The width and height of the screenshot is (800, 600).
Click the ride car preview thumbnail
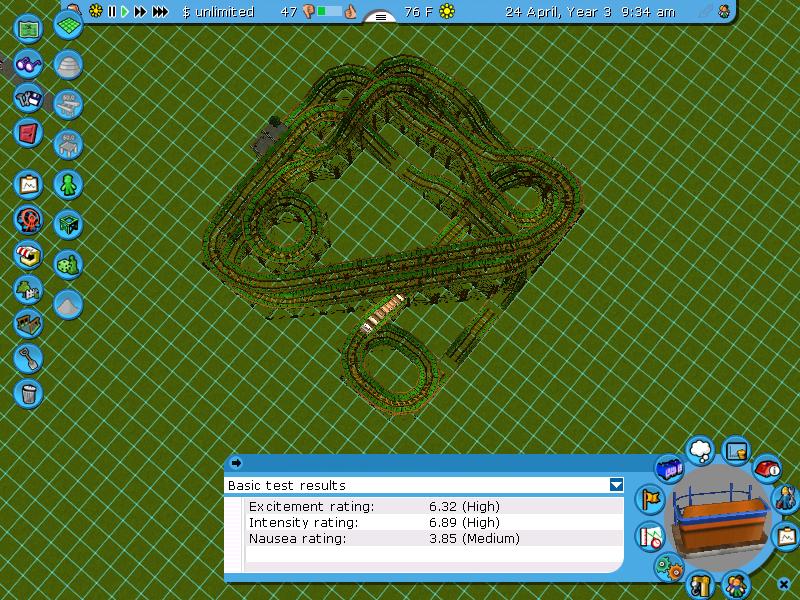coord(720,518)
